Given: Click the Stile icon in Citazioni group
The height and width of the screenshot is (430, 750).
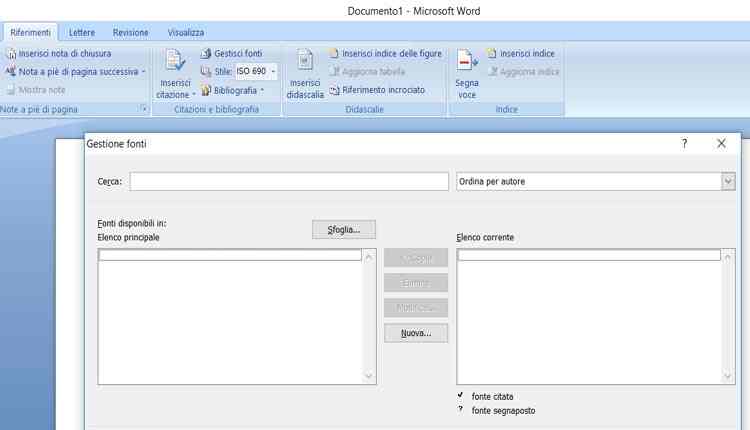Looking at the screenshot, I should pyautogui.click(x=206, y=72).
